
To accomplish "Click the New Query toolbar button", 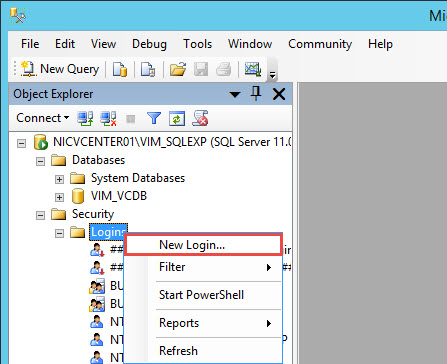I will (x=60, y=69).
